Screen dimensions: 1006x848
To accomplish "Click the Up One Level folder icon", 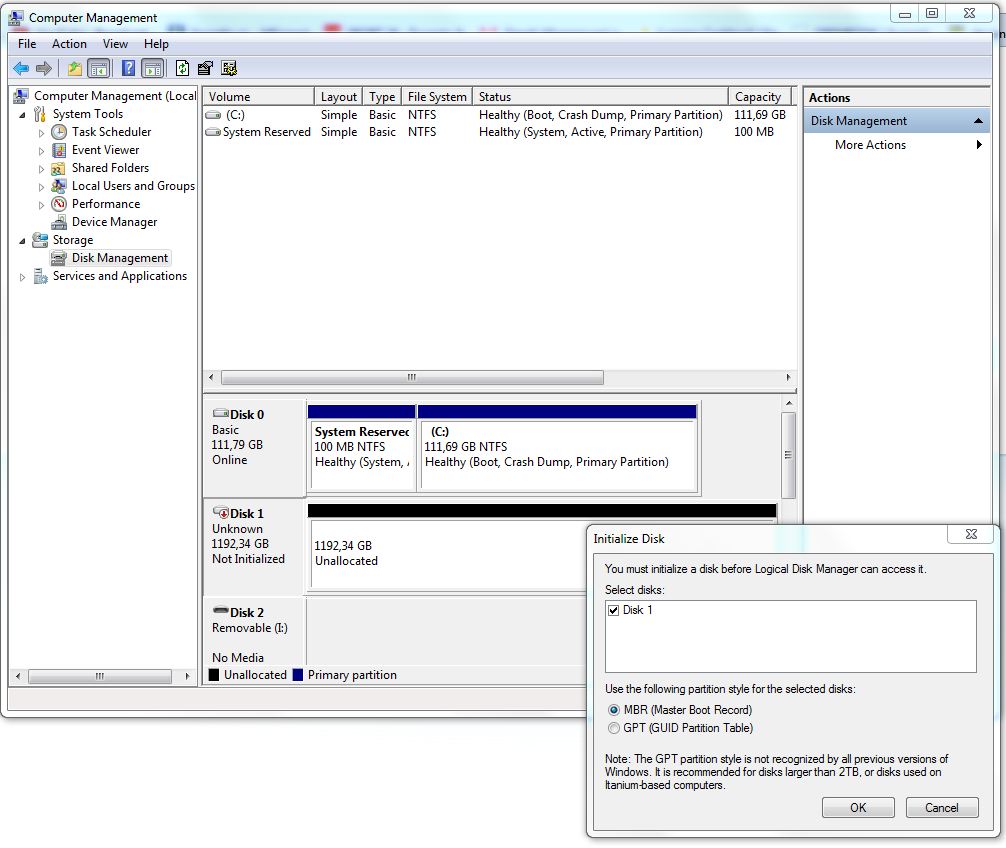I will (75, 68).
